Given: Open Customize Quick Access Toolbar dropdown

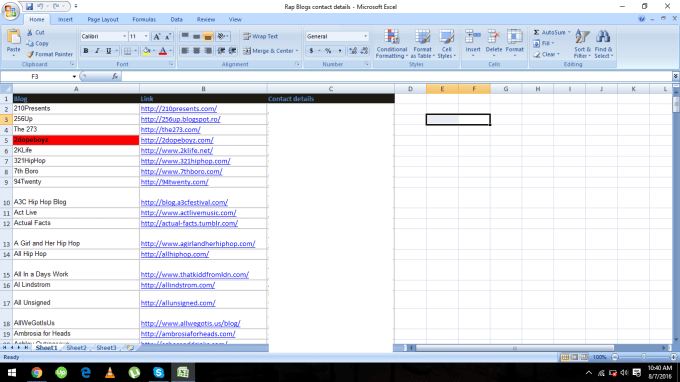Looking at the screenshot, I should [x=76, y=7].
